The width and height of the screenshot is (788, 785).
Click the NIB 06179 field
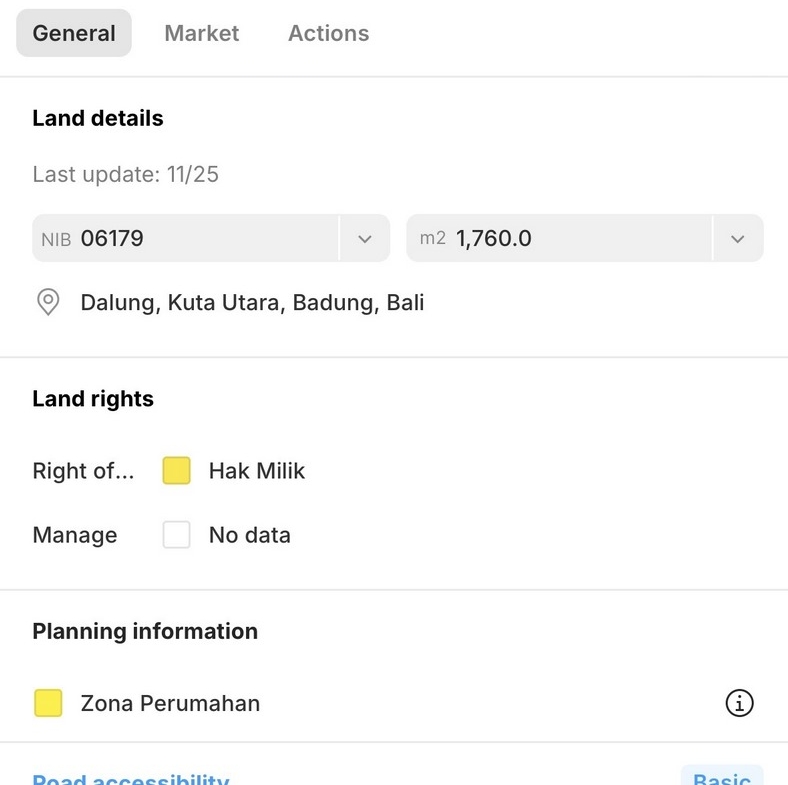coord(186,239)
